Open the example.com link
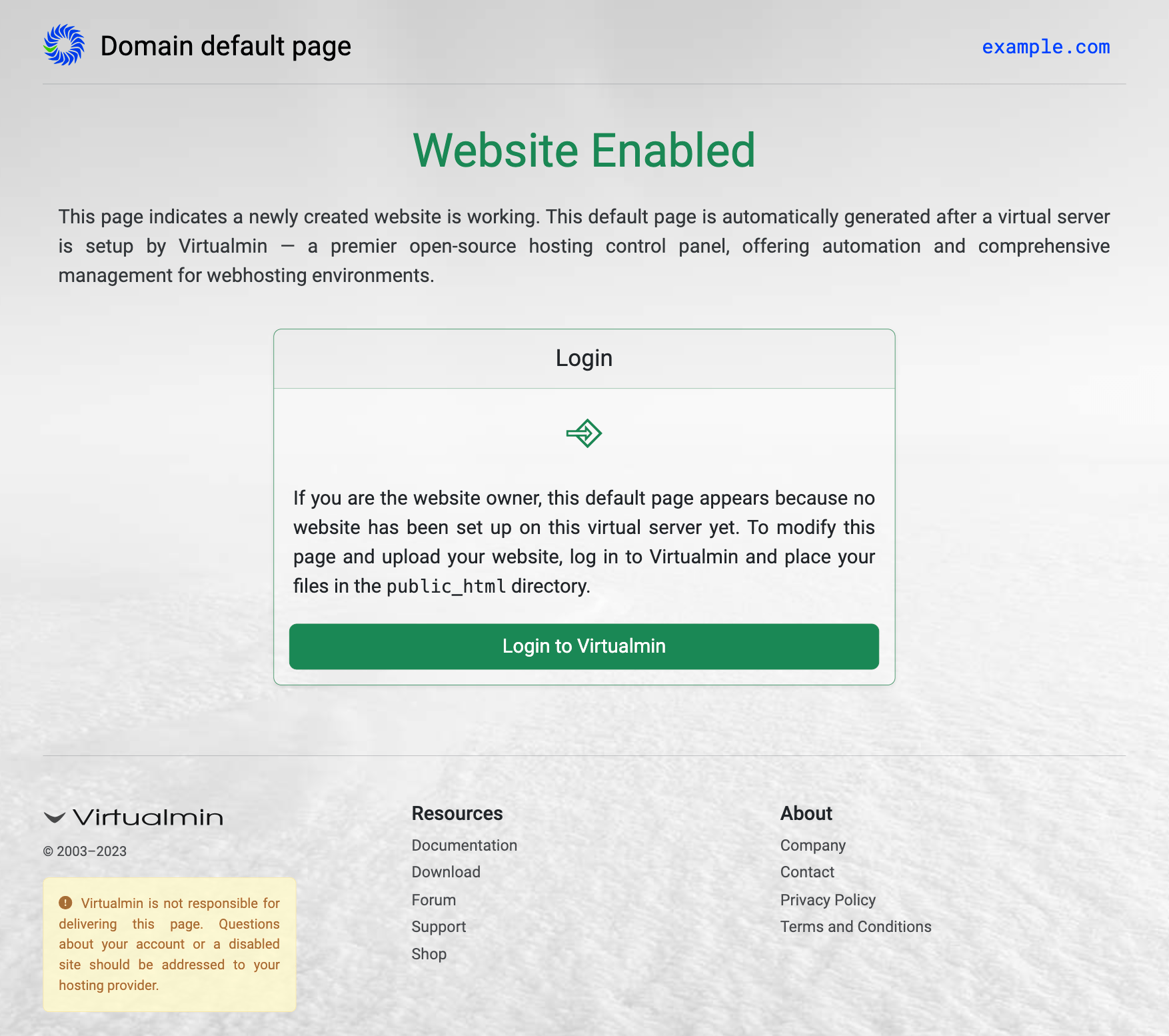 pos(1046,47)
